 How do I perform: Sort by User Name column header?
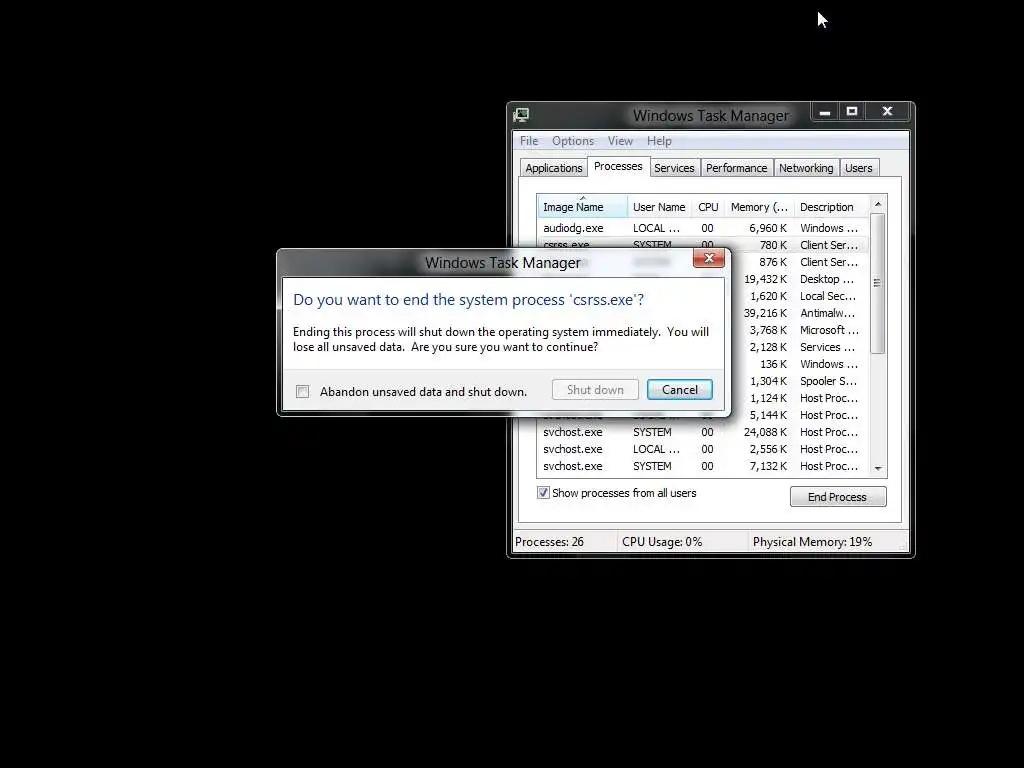(x=659, y=207)
